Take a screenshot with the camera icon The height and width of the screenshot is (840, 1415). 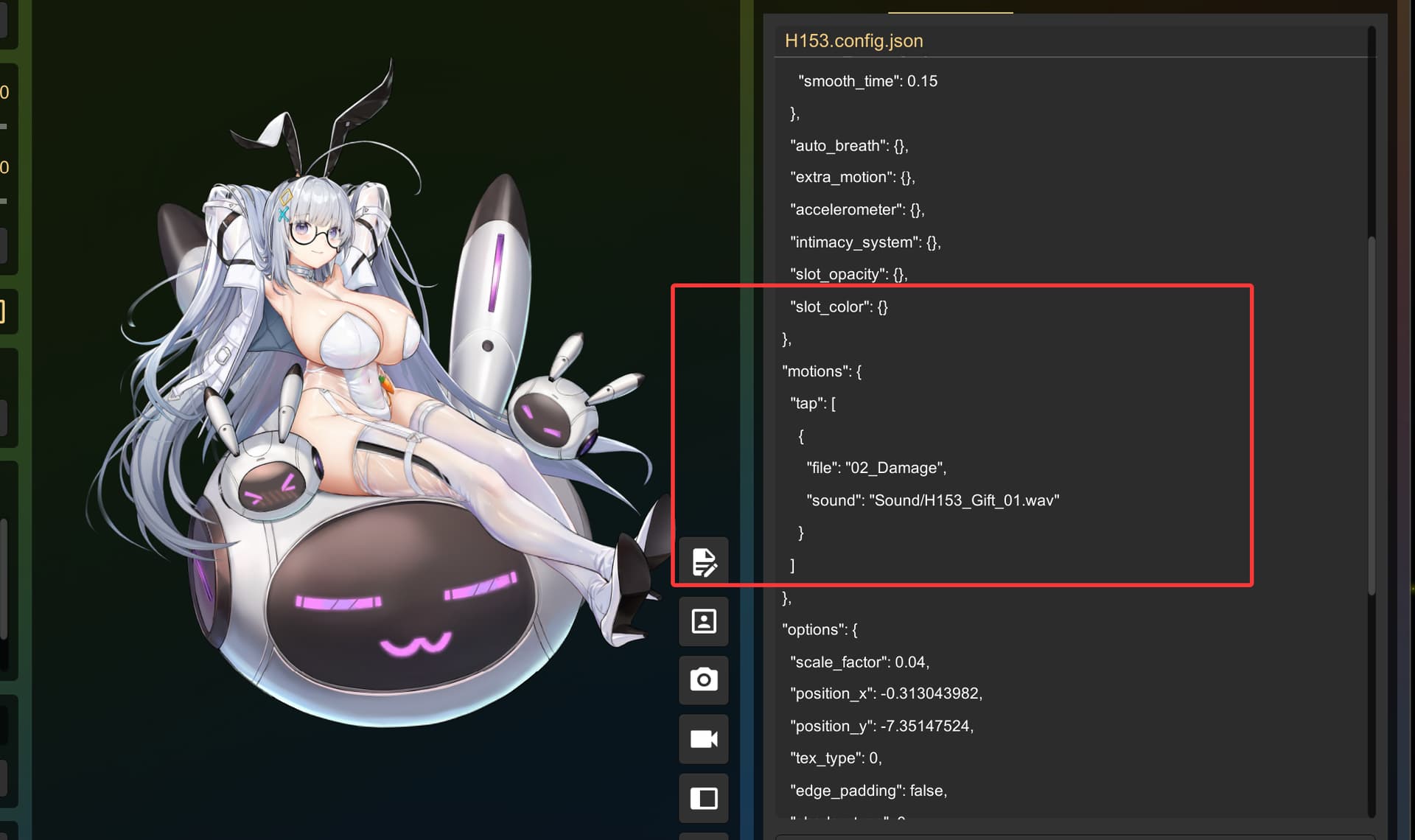[704, 679]
